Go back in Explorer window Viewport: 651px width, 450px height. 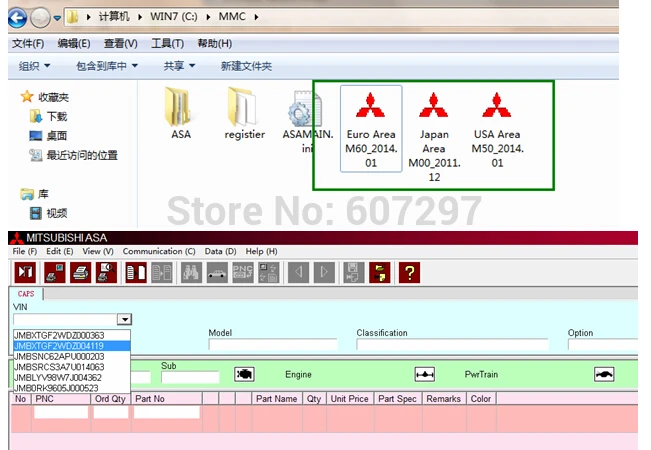[17, 17]
